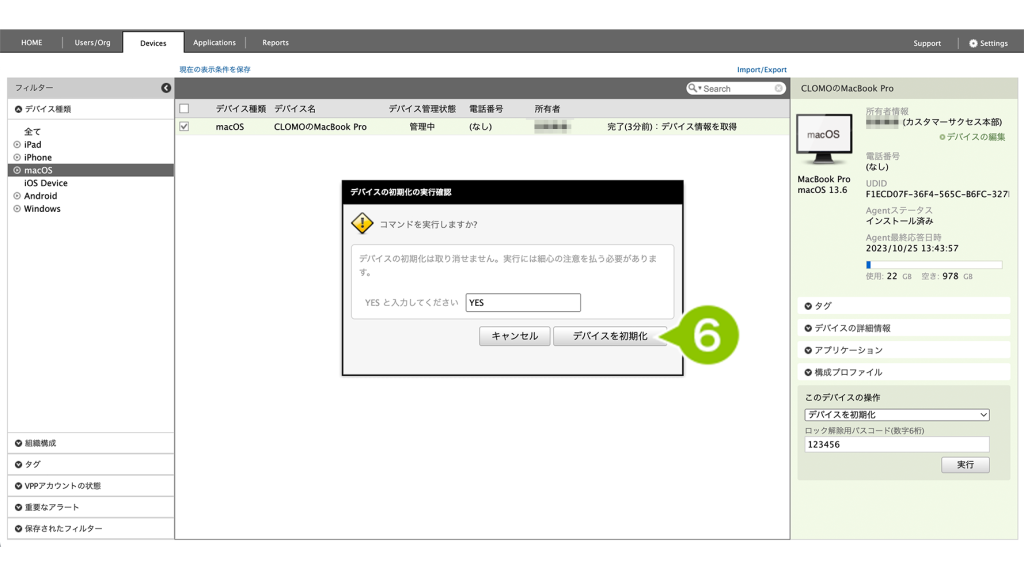Click the yellow warning icon in the dialog
The height and width of the screenshot is (576, 1024).
[362, 223]
